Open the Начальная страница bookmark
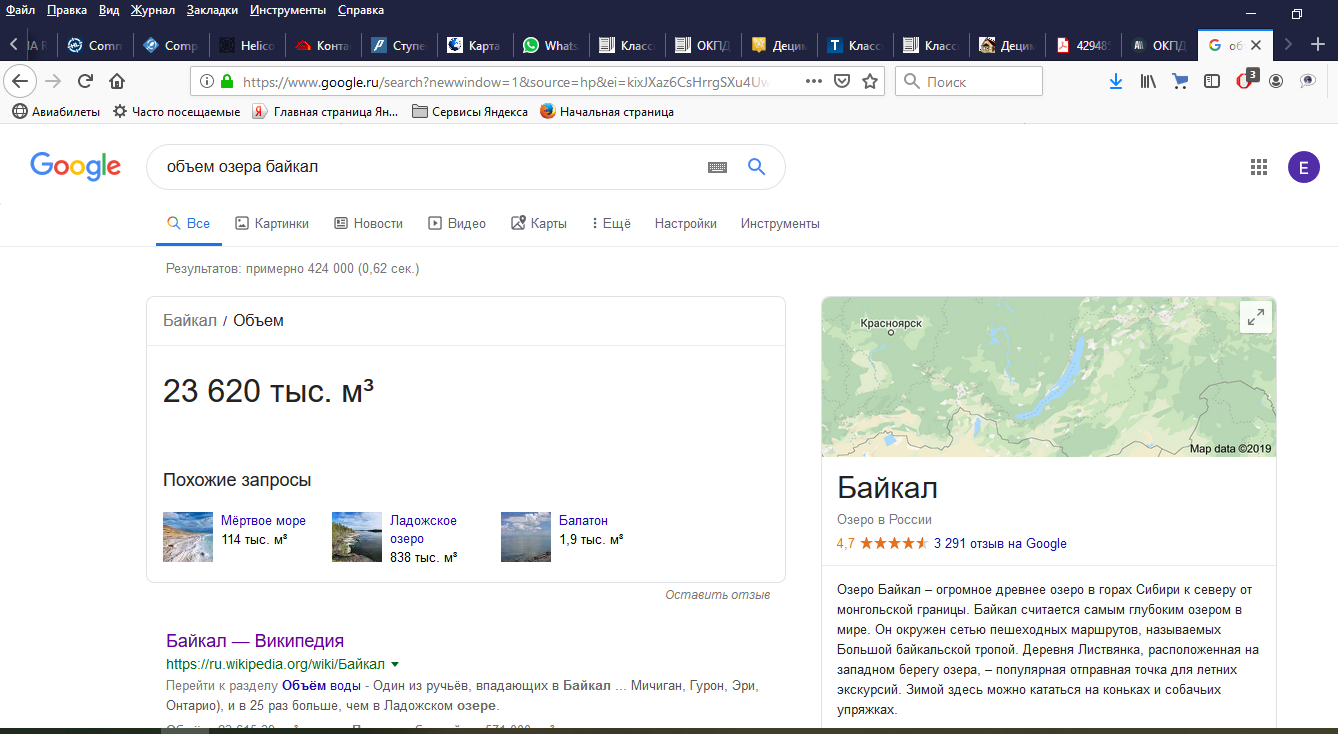This screenshot has width=1338, height=734. pos(607,112)
